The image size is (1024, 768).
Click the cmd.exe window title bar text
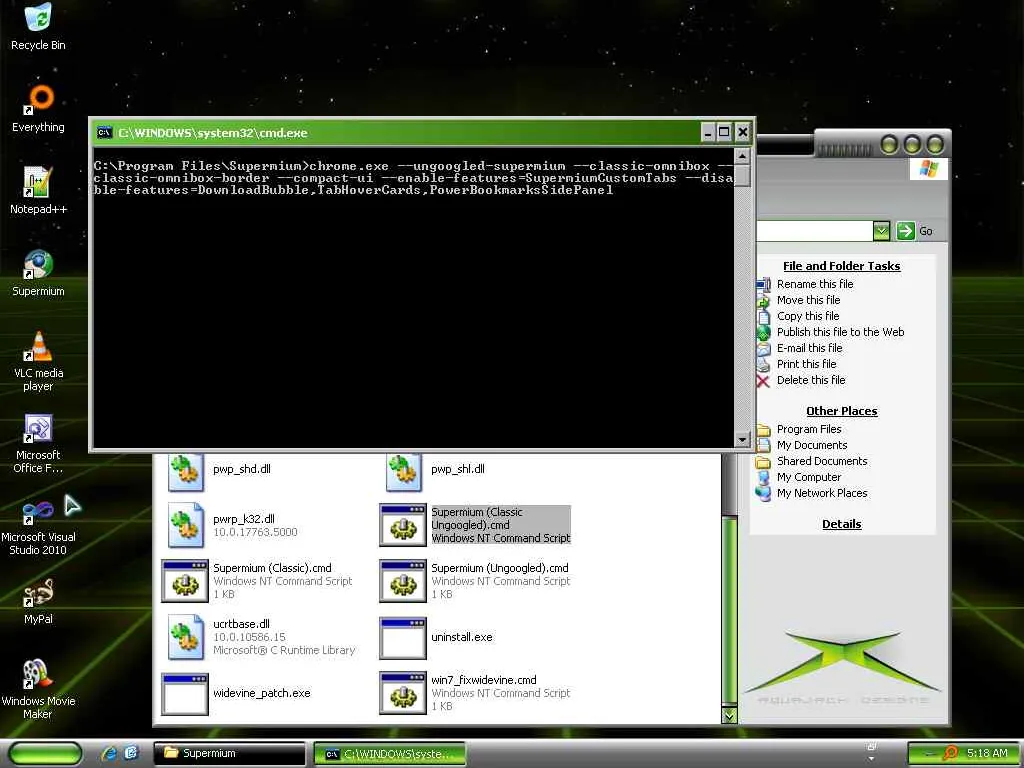(213, 133)
